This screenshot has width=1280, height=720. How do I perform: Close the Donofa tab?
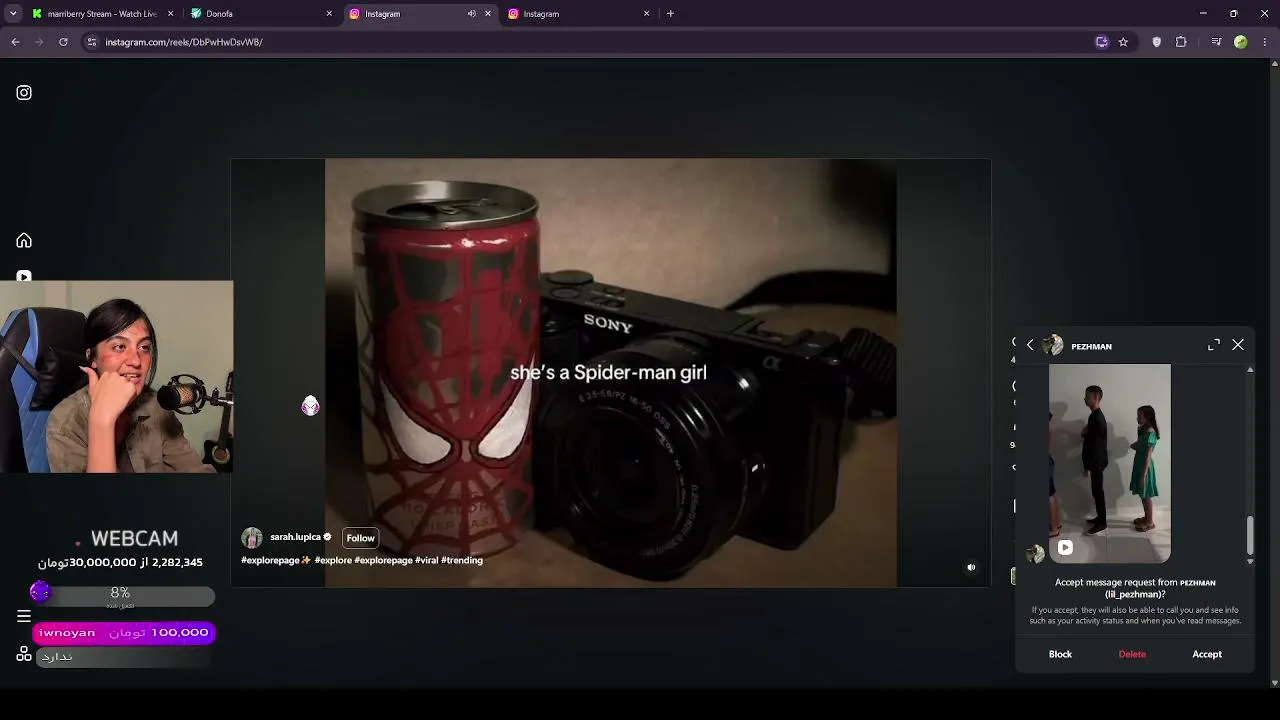(329, 14)
